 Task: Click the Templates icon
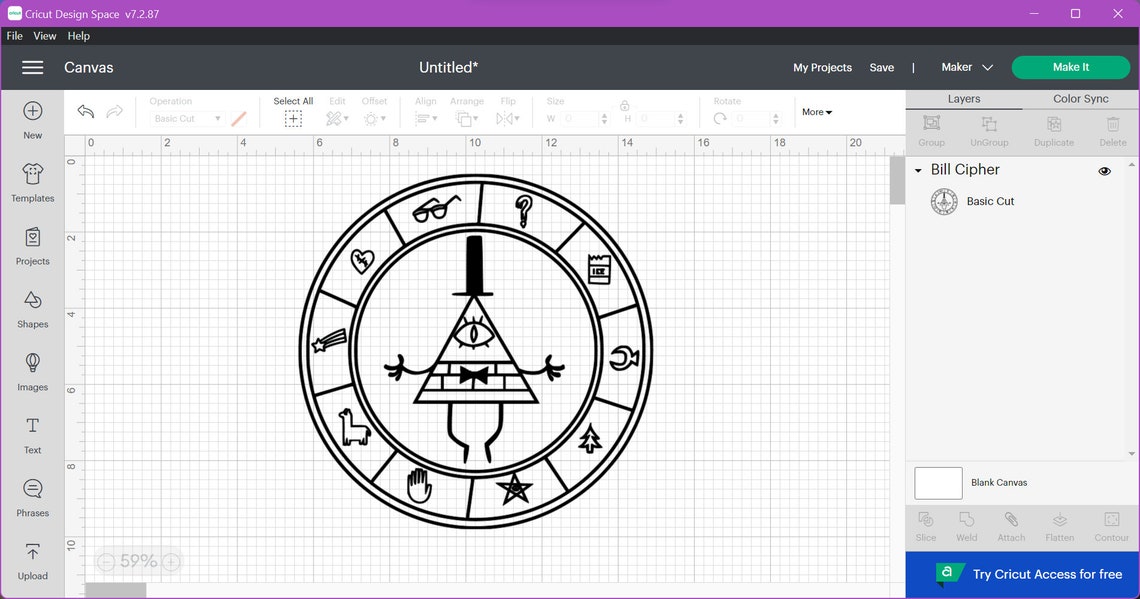tap(32, 184)
